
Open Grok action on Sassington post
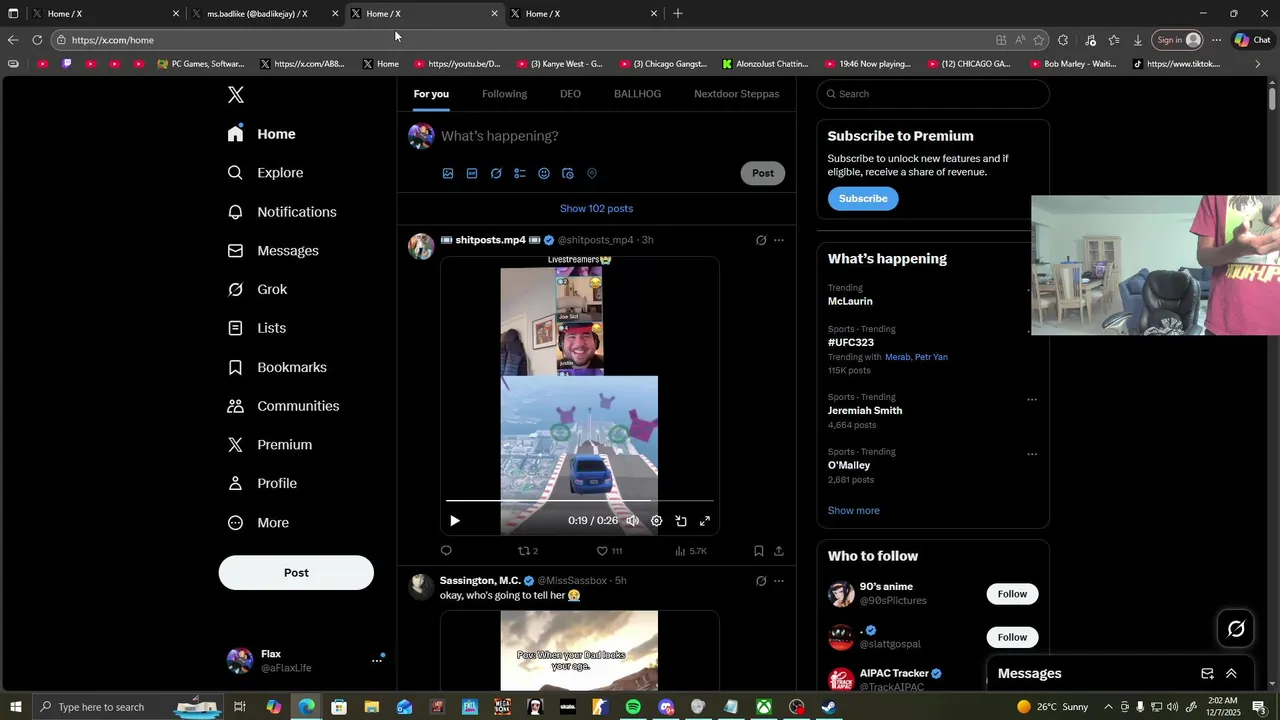click(x=761, y=581)
